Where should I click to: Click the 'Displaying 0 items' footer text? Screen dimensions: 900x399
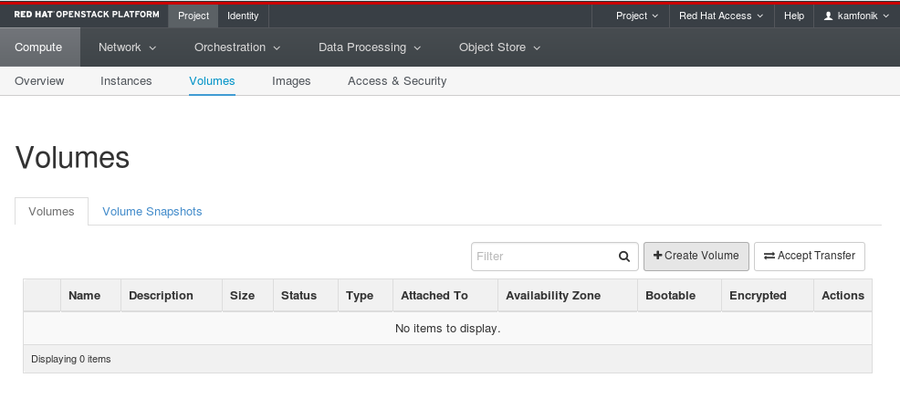click(x=71, y=359)
